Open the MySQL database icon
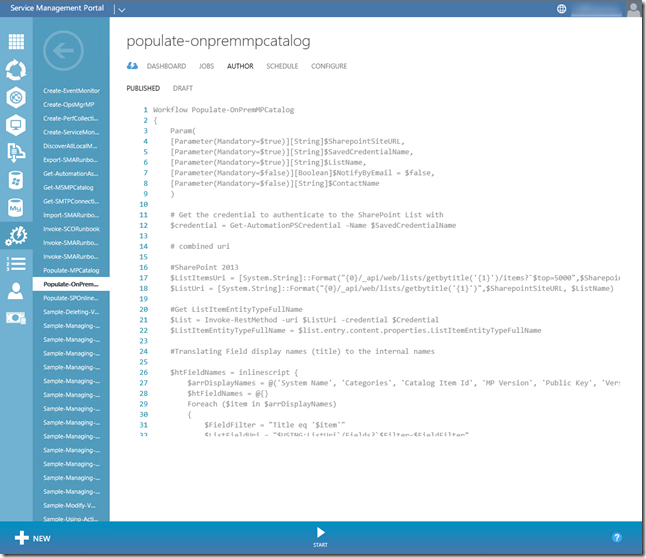 pyautogui.click(x=16, y=208)
